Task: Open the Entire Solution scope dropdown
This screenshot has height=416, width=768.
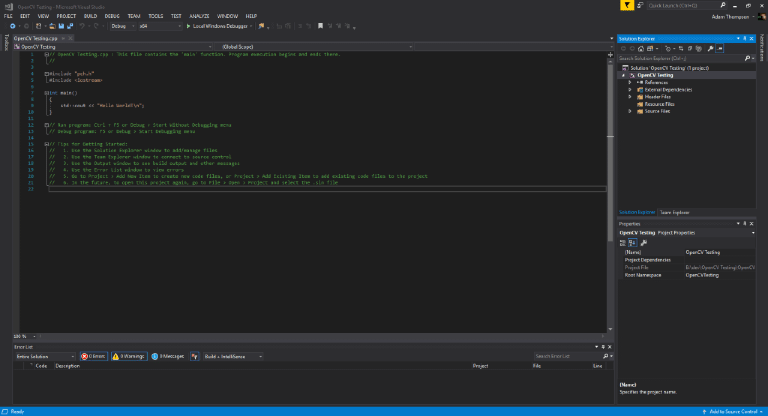Action: [45, 356]
